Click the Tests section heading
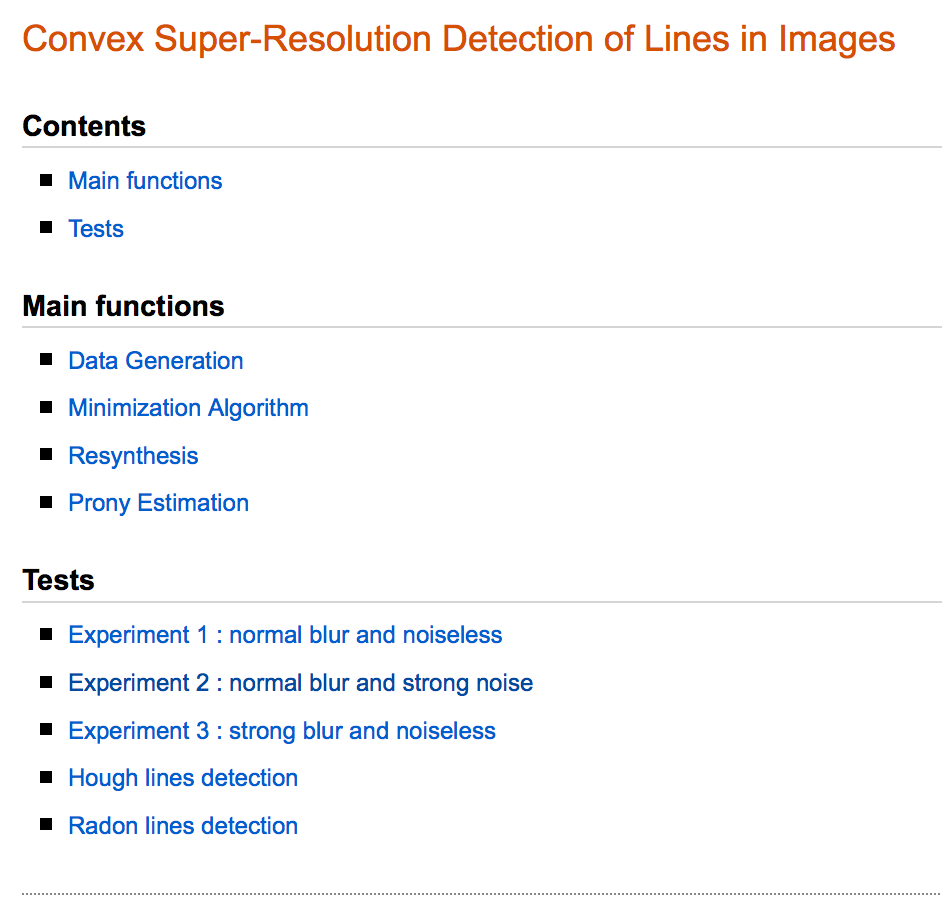Viewport: 942px width, 910px height. coord(58,580)
